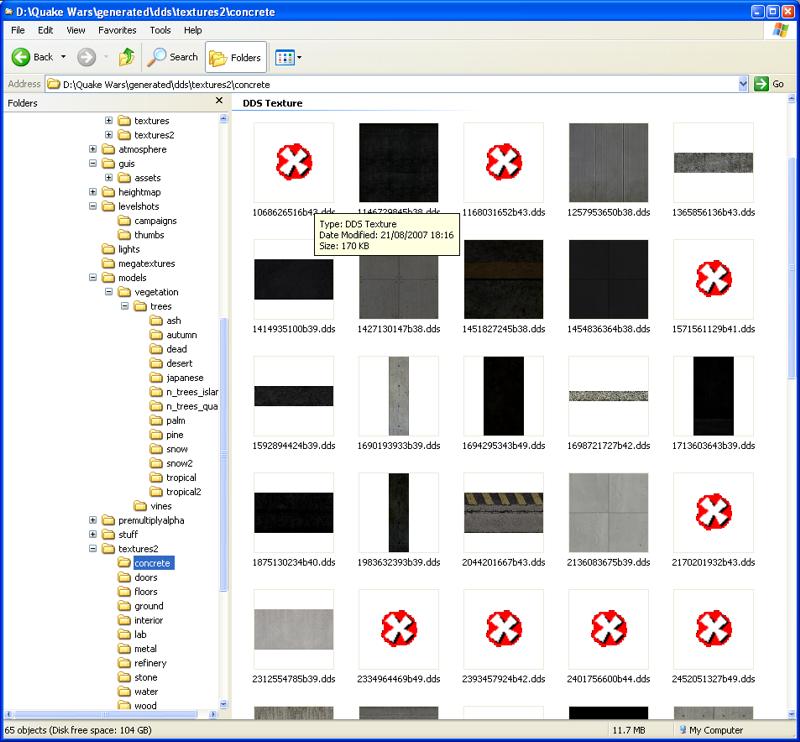
Task: Select file name 2136083675b39.dds
Action: [x=608, y=562]
